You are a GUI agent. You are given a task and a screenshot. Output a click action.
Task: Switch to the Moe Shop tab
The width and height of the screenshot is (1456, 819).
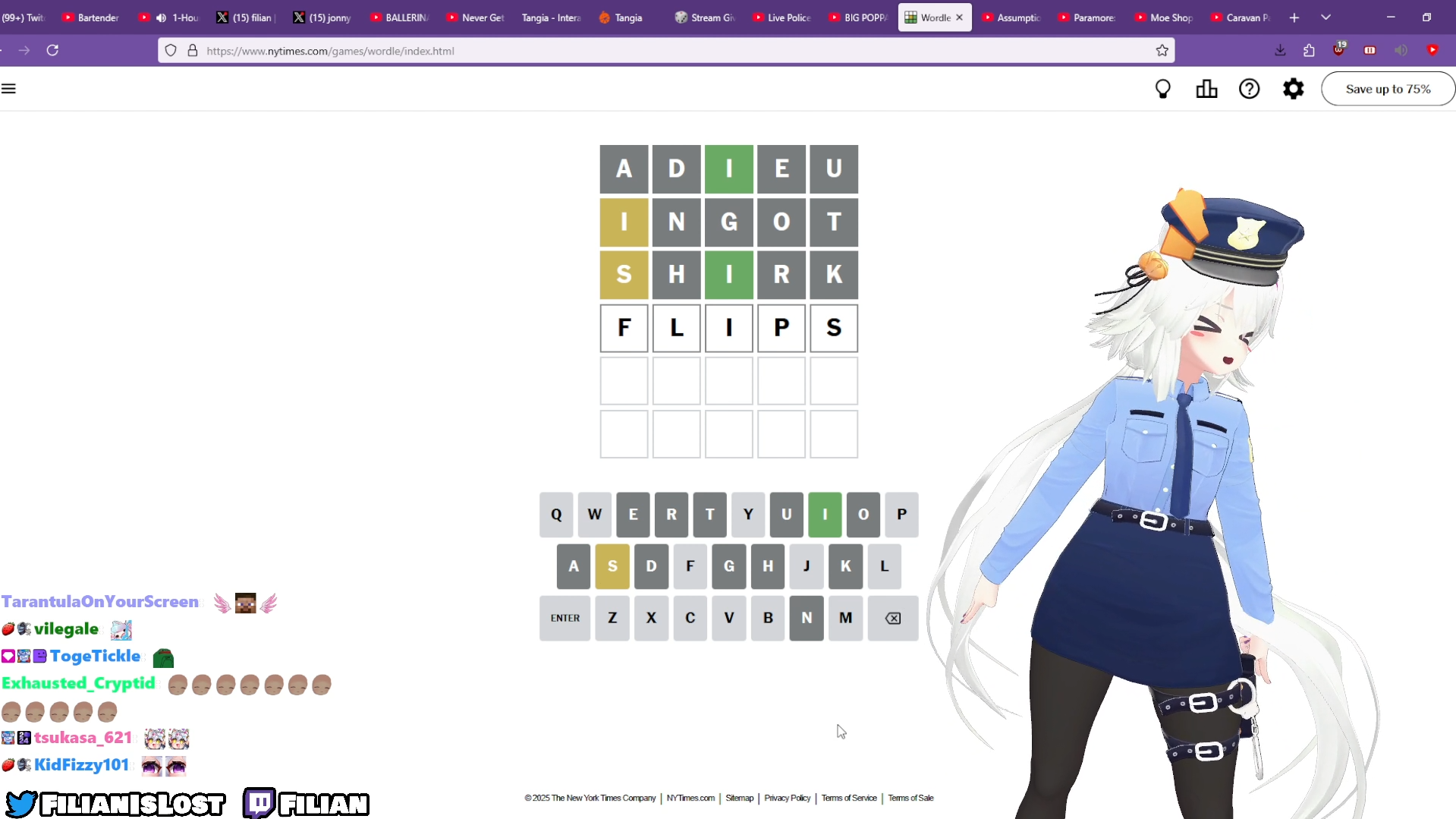1164,17
